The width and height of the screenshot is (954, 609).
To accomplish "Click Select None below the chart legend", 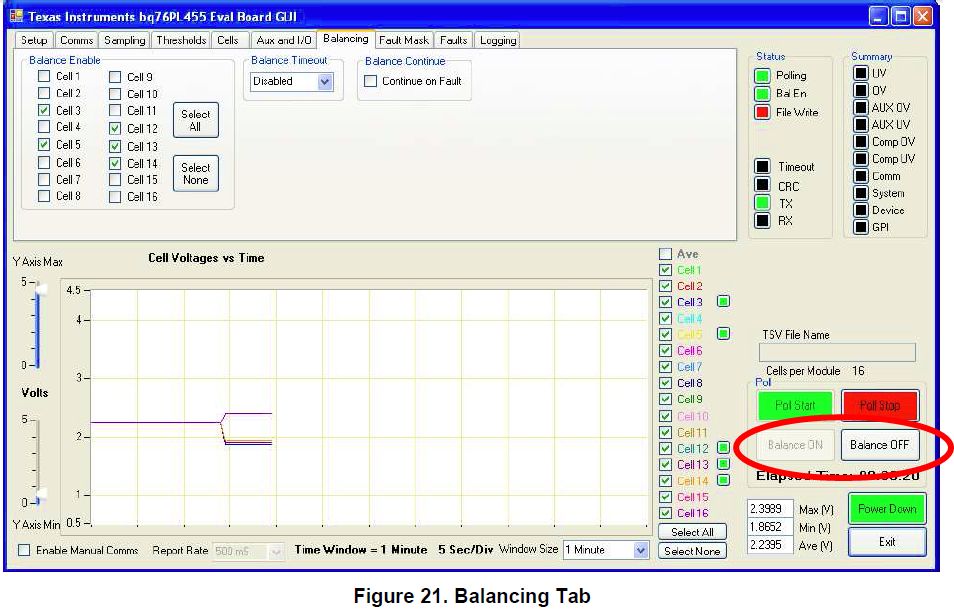I will pos(692,551).
